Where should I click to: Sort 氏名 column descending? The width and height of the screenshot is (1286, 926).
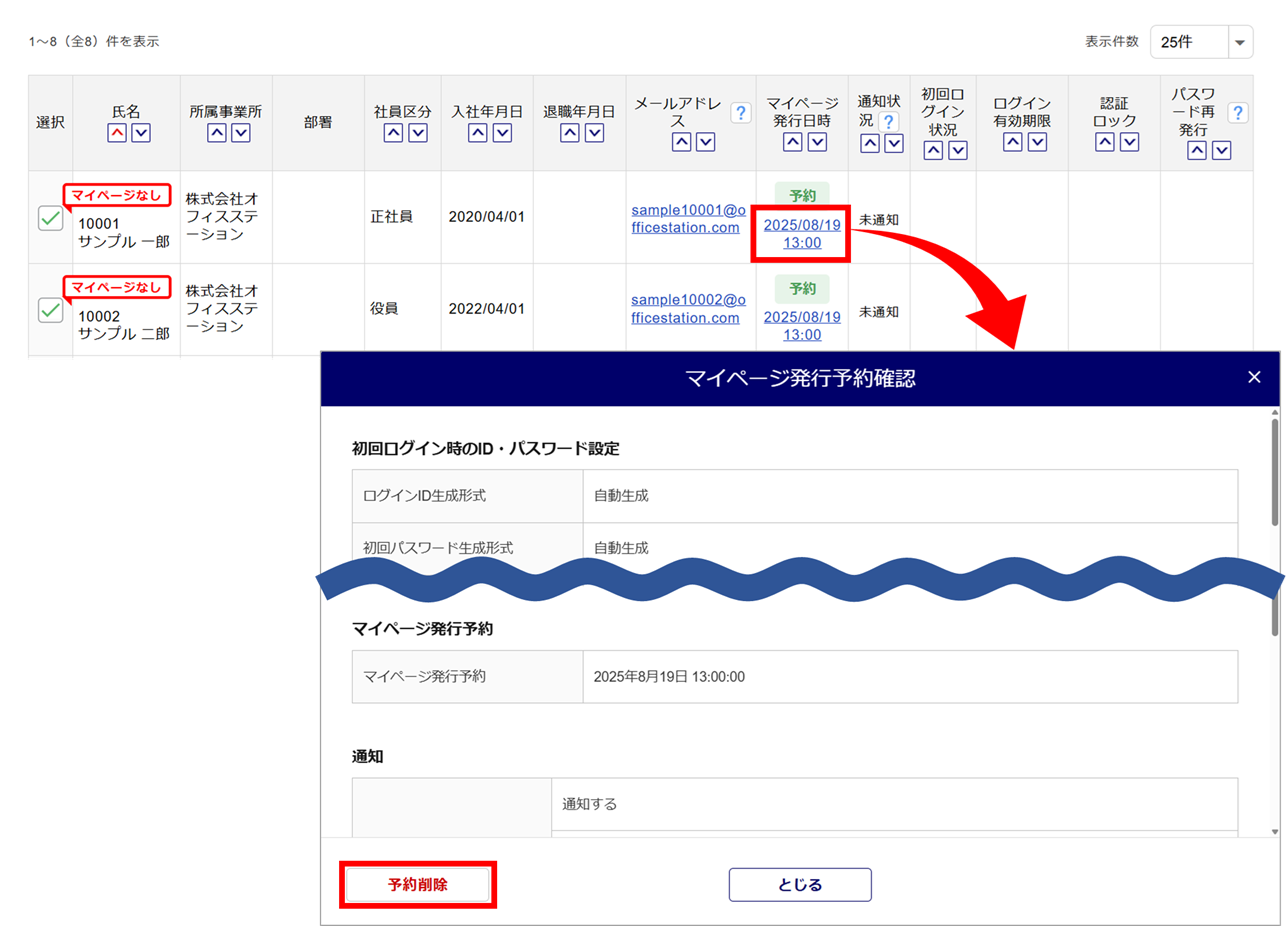141,133
